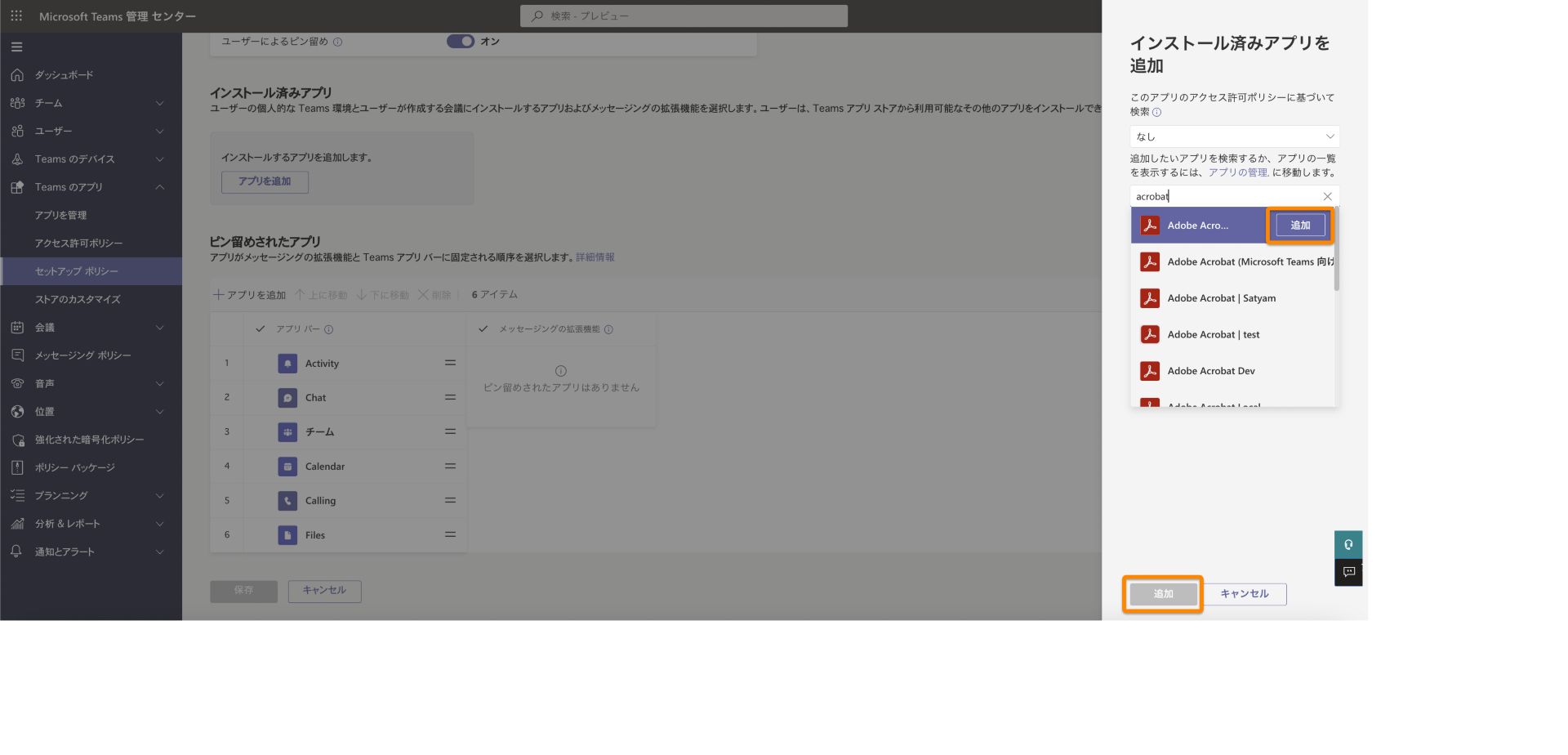1568x755 pixels.
Task: Open アプリを管理 in the sidebar
Action: coord(60,215)
